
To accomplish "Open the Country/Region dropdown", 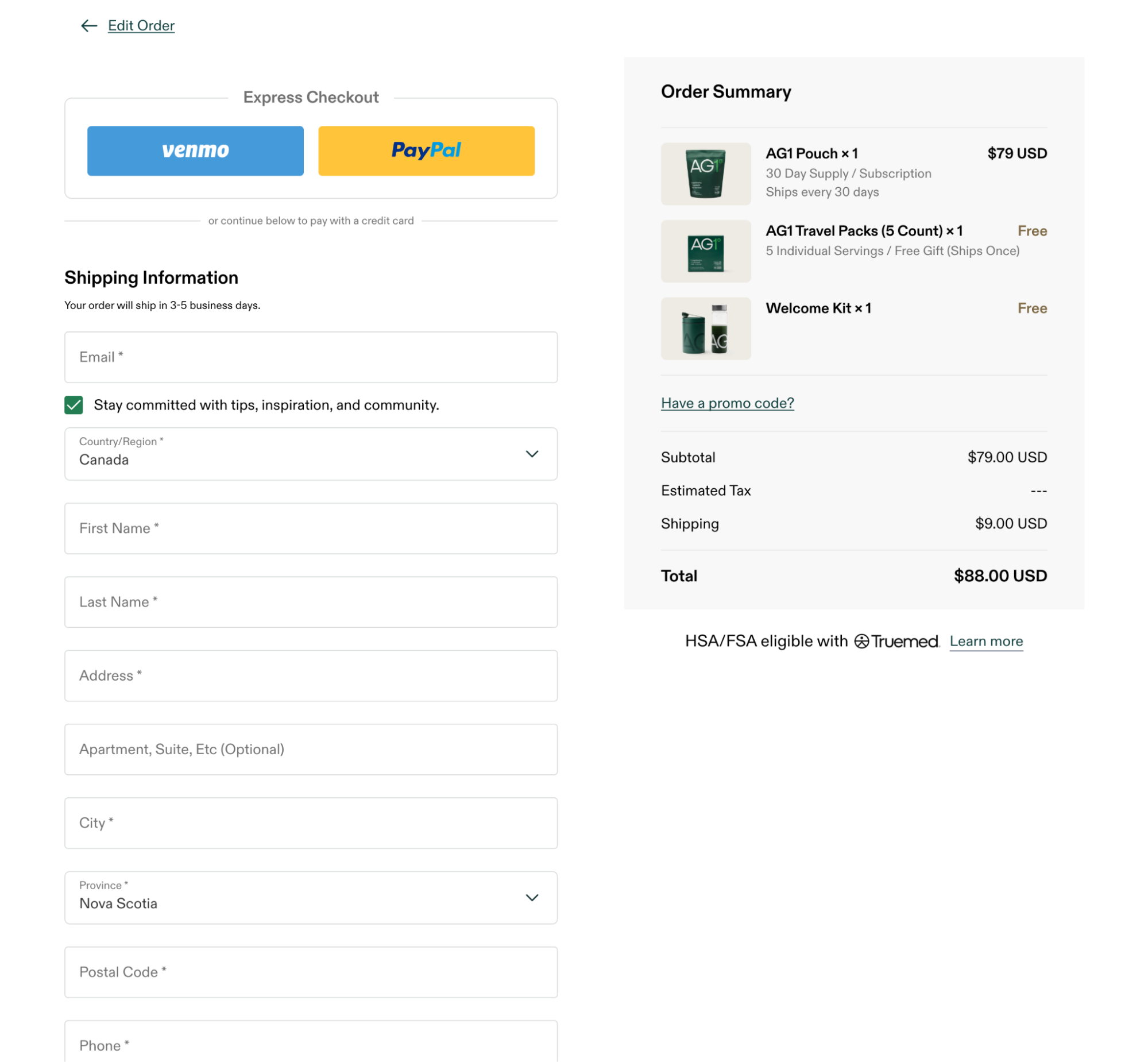I will [311, 453].
